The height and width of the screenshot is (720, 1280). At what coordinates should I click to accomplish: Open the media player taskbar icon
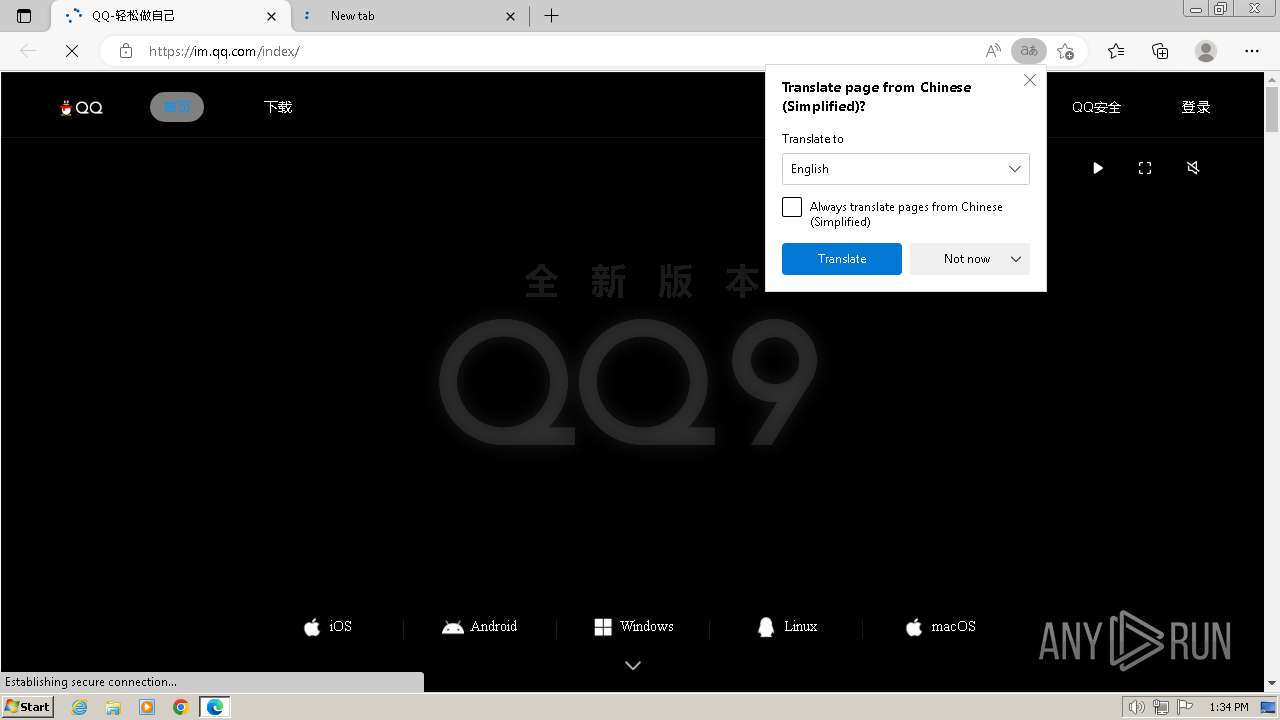click(x=147, y=707)
